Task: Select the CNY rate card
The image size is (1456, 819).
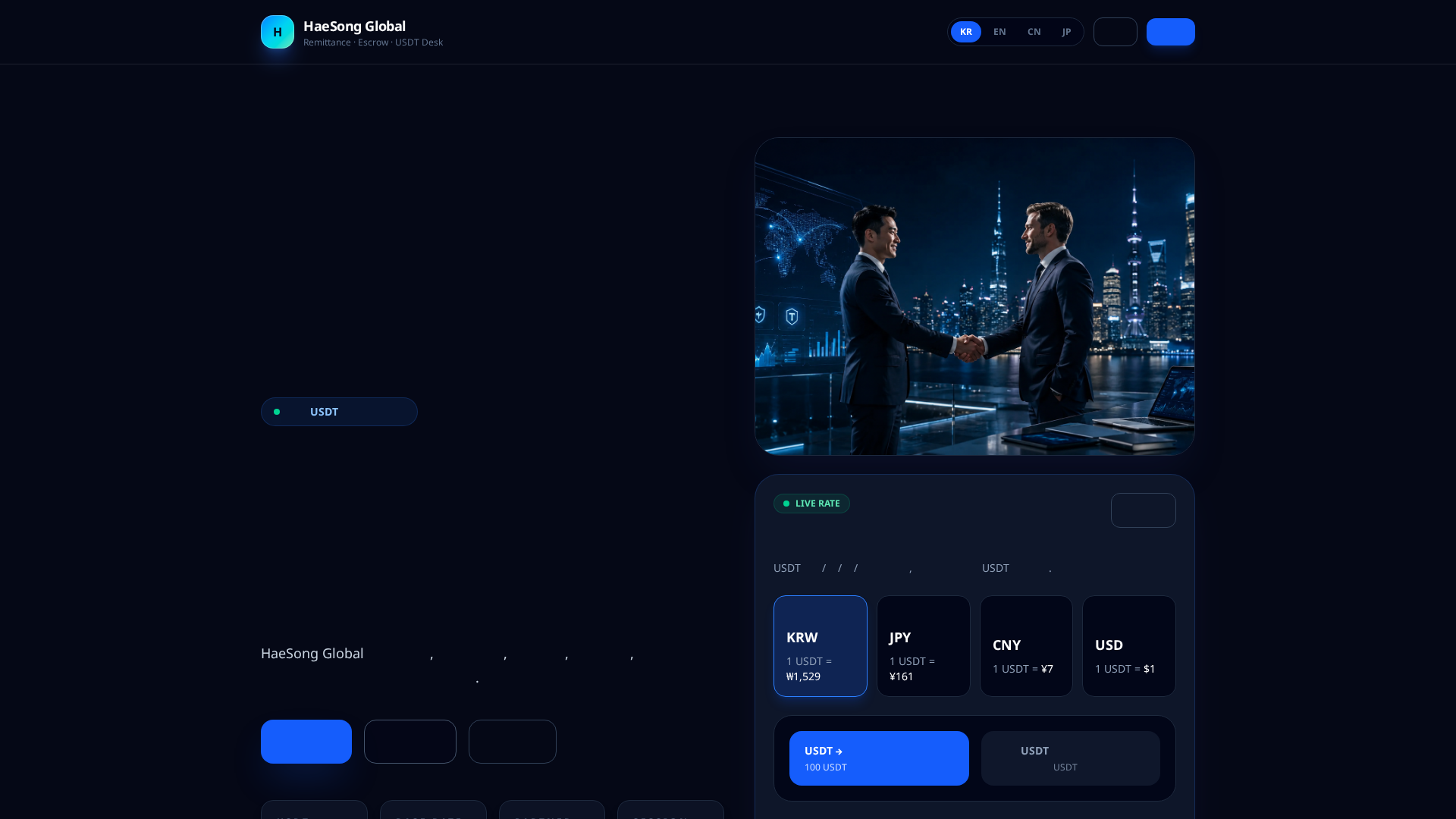Action: pos(1026,646)
